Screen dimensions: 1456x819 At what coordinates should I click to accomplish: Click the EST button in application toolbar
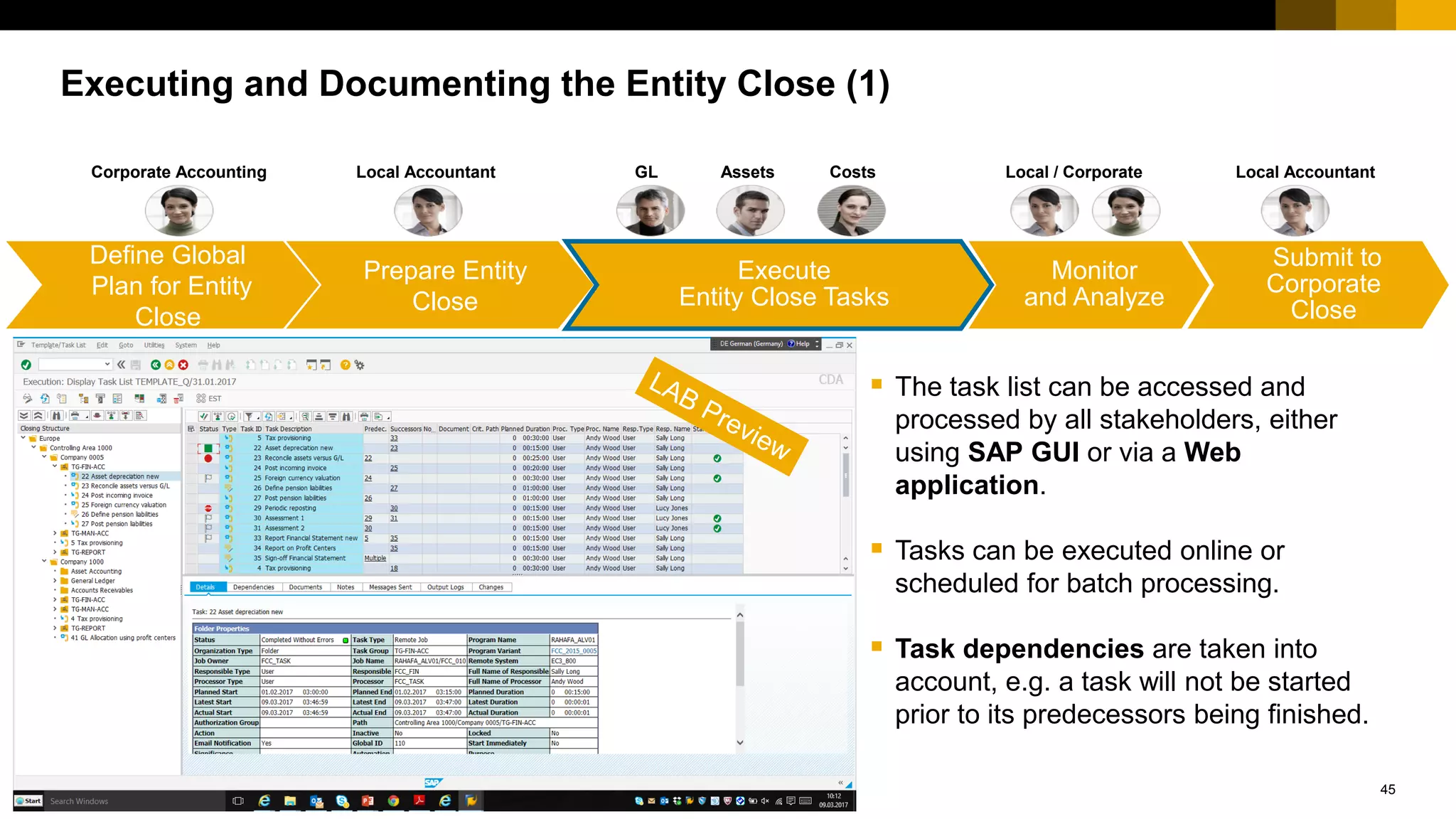click(209, 398)
